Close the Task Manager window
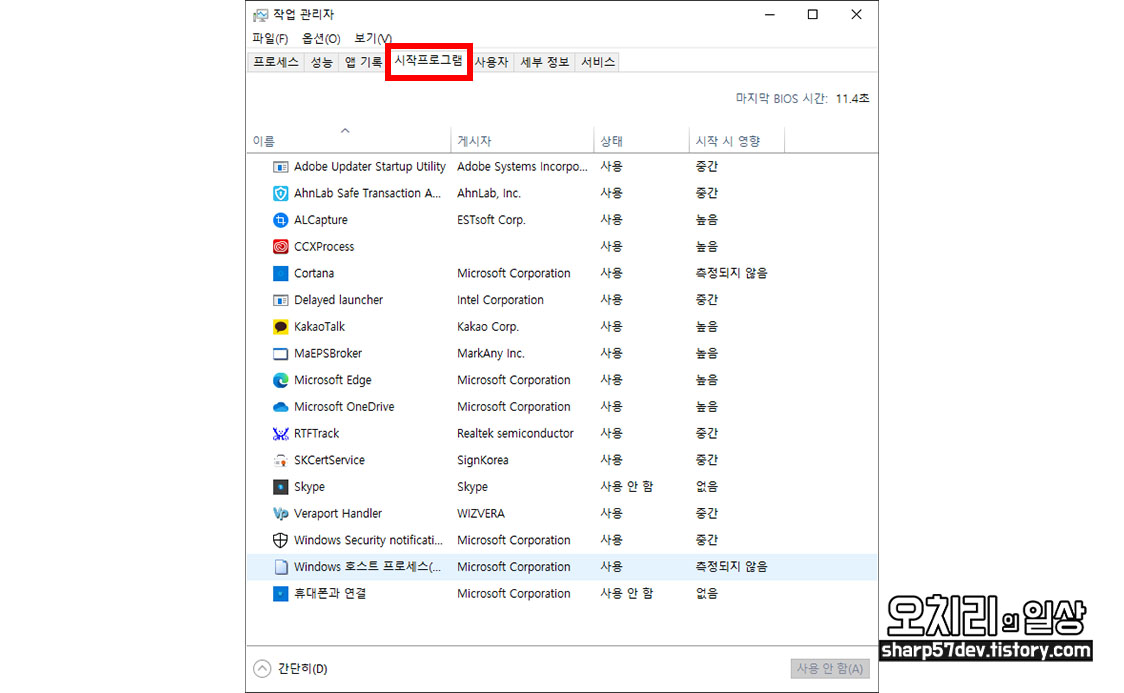 coord(856,14)
